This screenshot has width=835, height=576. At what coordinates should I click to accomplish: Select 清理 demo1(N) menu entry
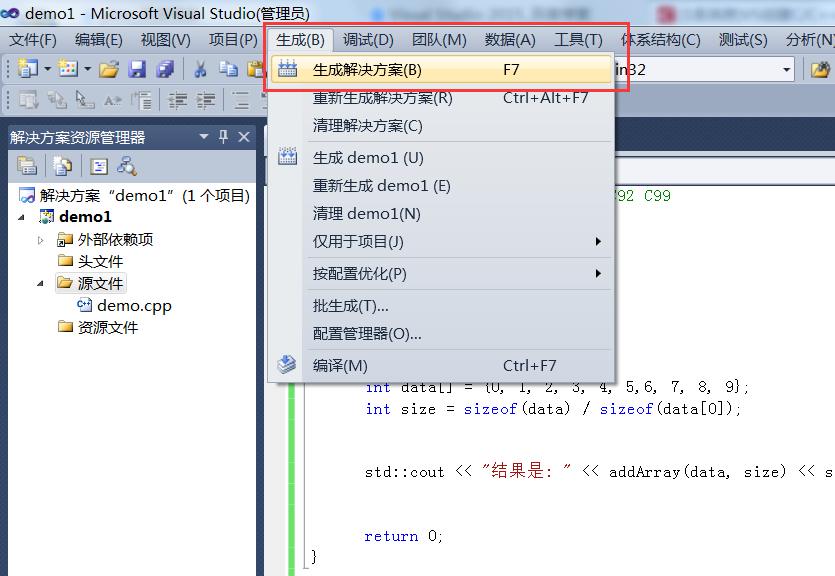[x=441, y=213]
